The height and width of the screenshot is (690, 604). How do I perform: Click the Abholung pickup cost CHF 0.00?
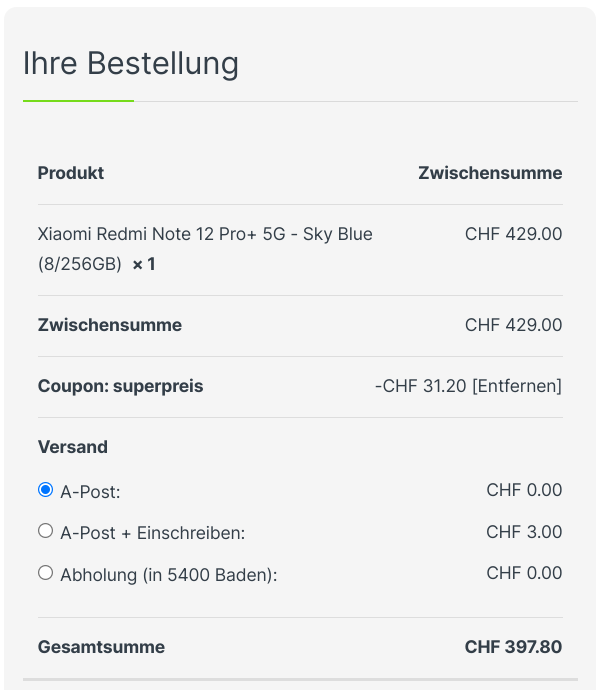click(524, 574)
